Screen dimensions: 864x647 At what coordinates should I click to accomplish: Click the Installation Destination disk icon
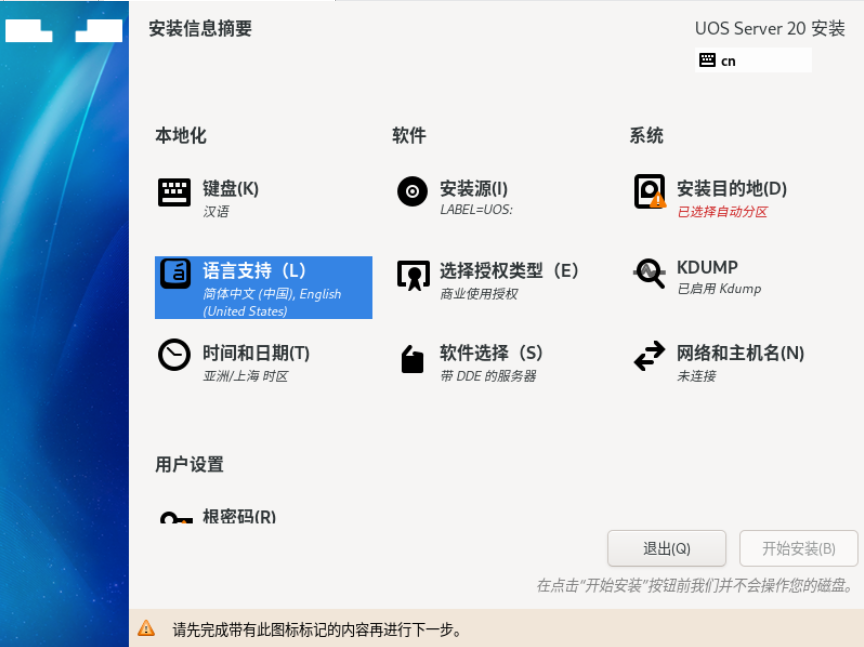tap(650, 191)
